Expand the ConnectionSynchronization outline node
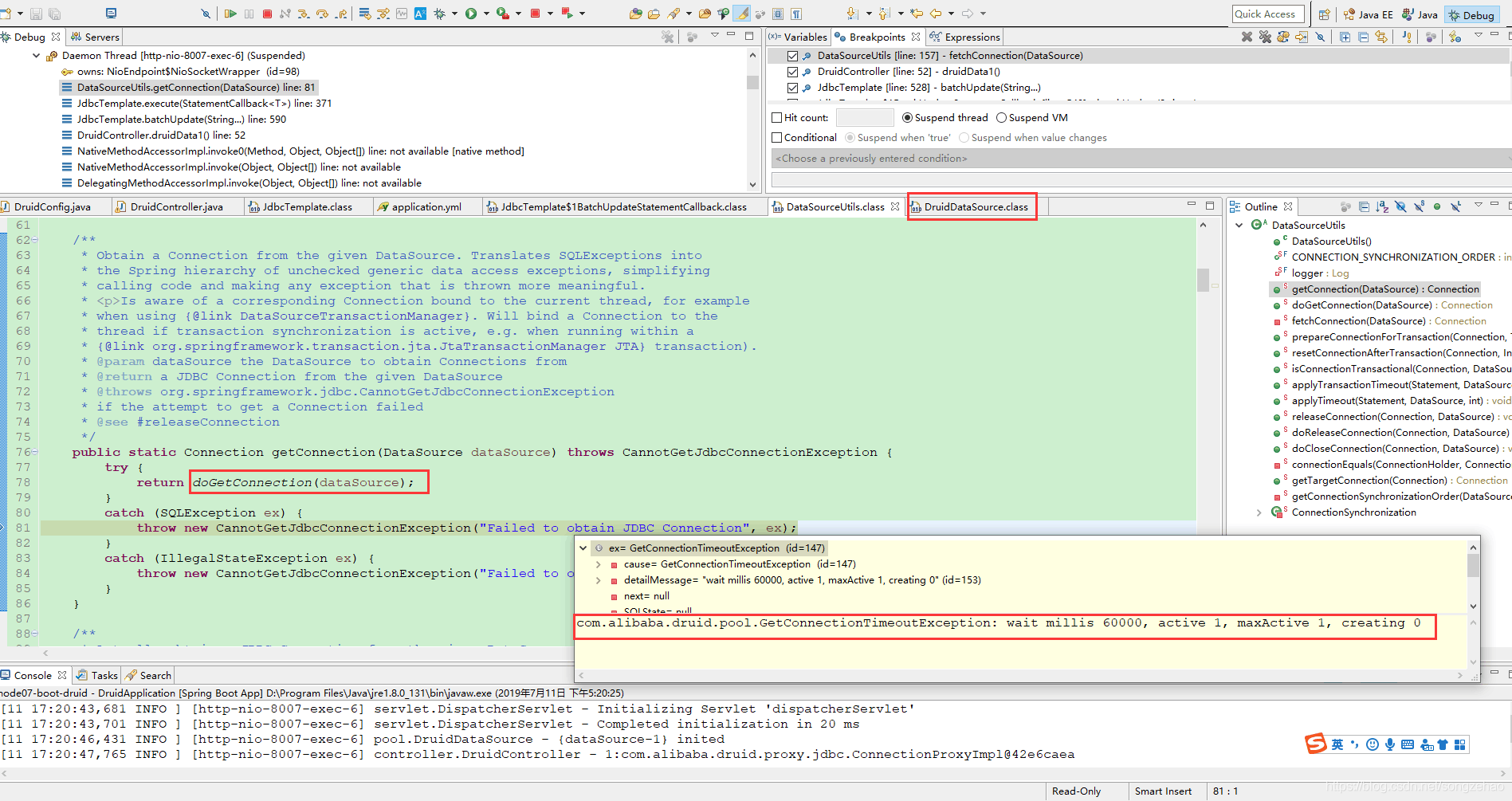 1259,512
